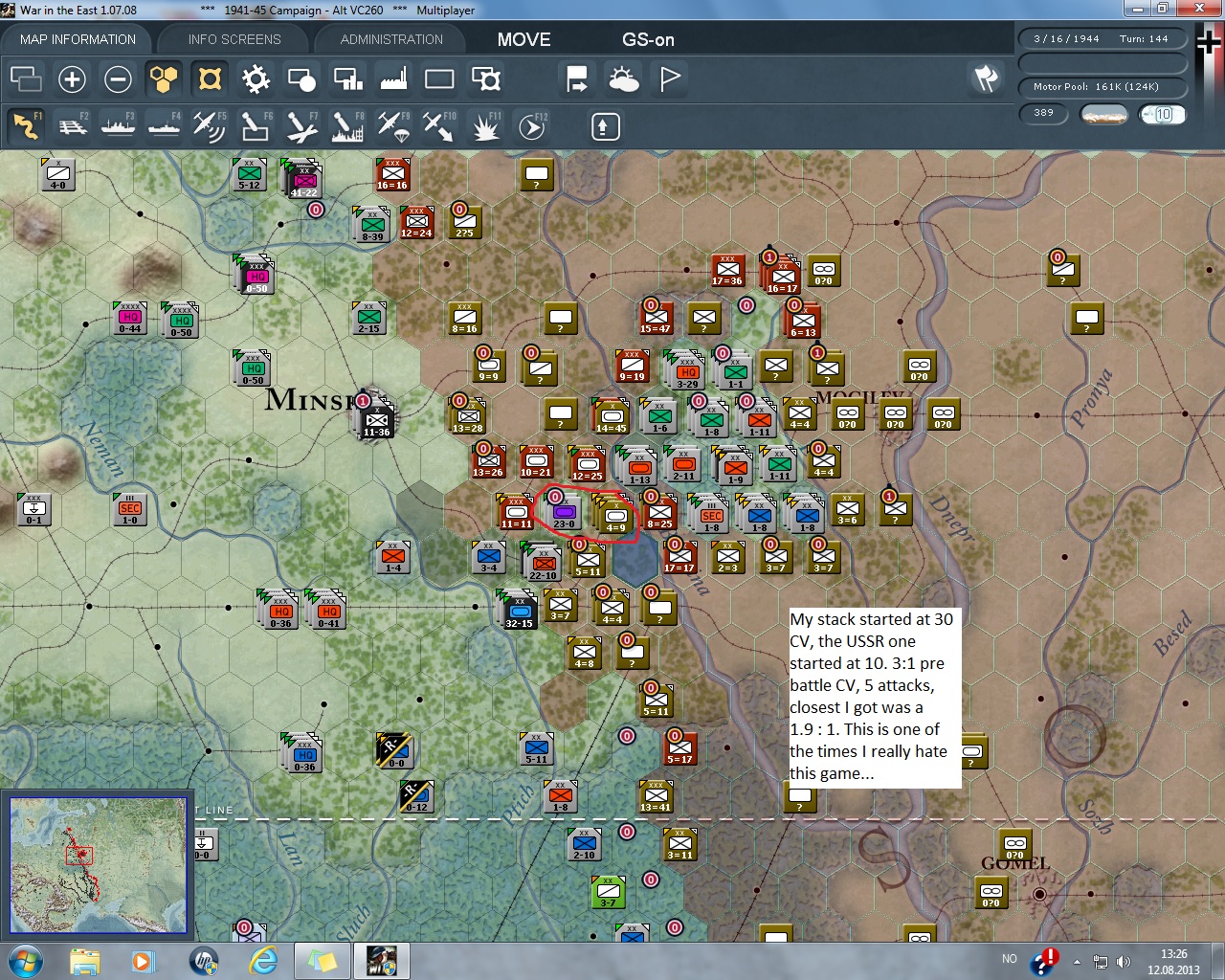Open Windows Explorer from taskbar
This screenshot has height=980, width=1225.
tap(85, 961)
